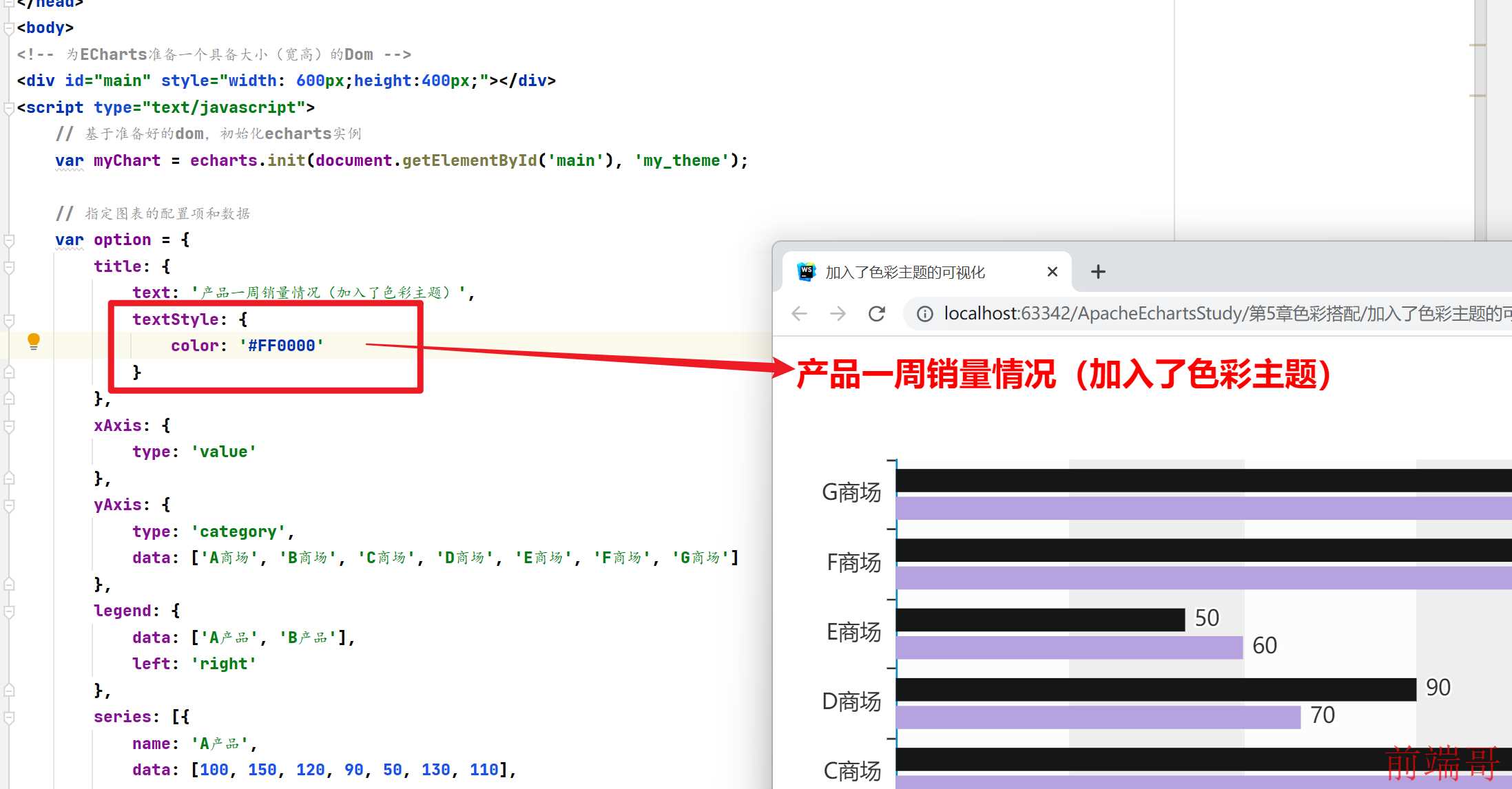This screenshot has height=789, width=1512.
Task: Click the close tab X button
Action: [1050, 272]
